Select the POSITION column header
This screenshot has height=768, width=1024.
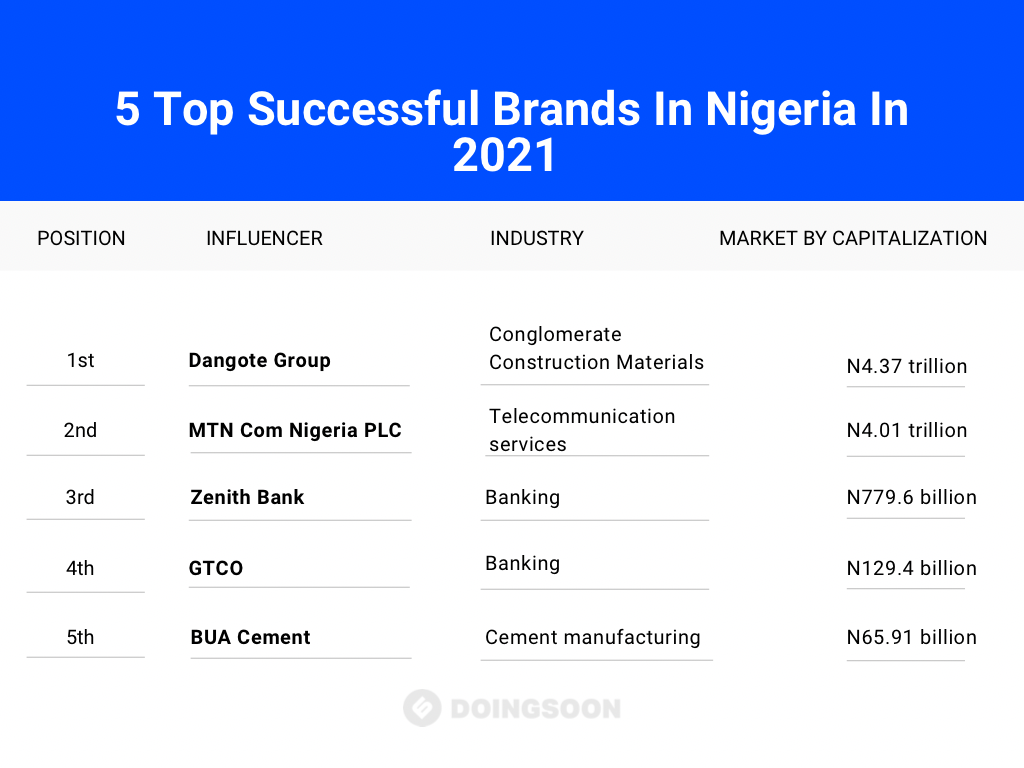[81, 238]
